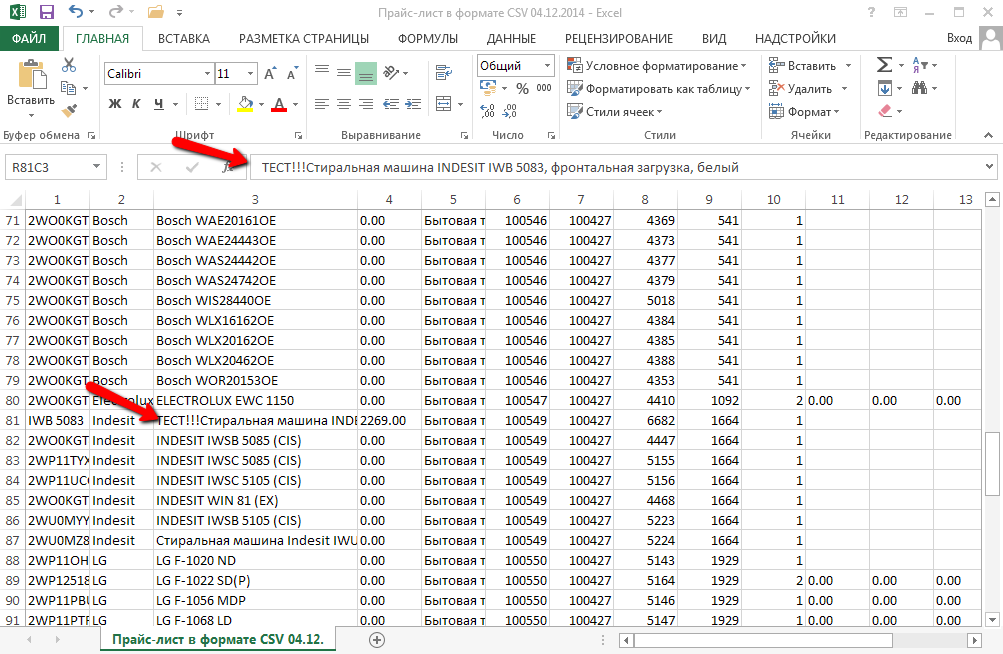
Task: Toggle italic К formatting
Action: (136, 104)
